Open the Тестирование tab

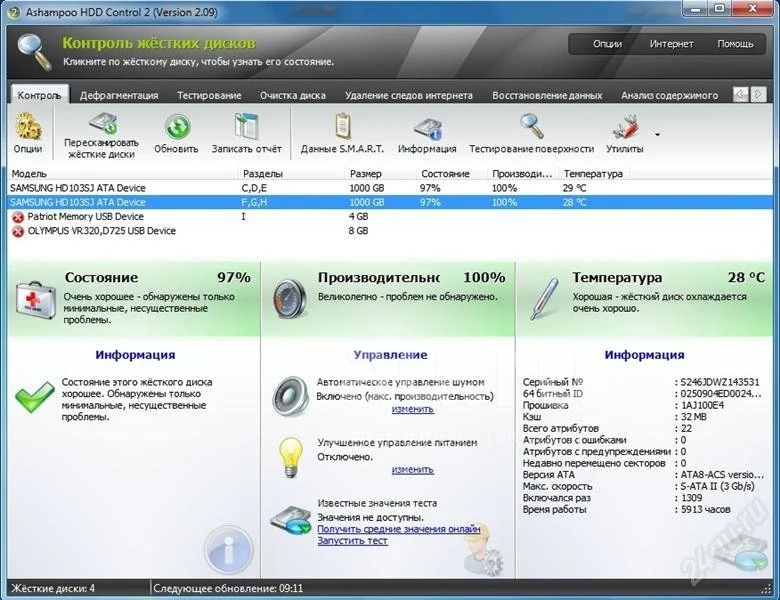click(x=209, y=96)
